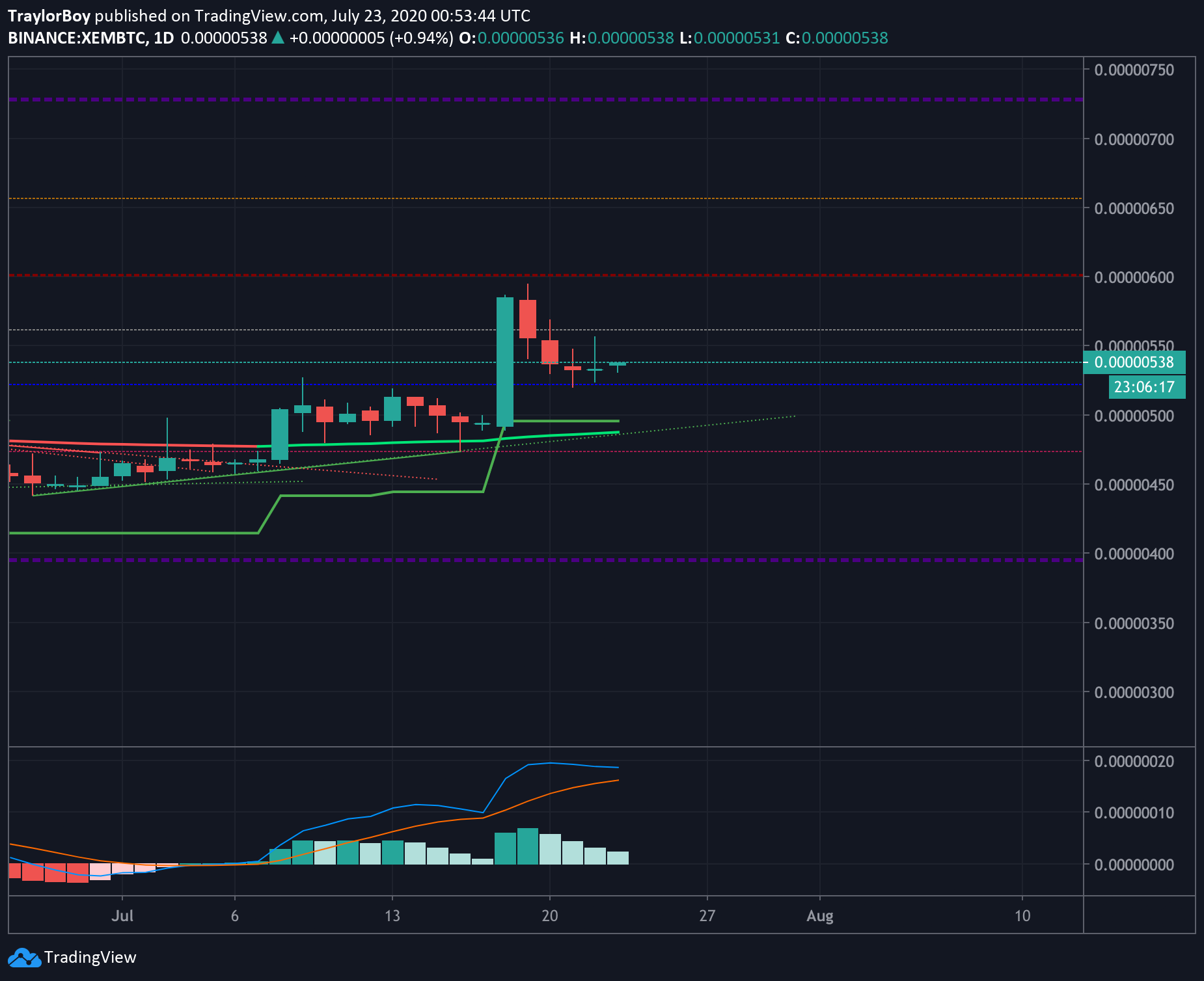This screenshot has width=1204, height=981.
Task: Click the 10 date label on time axis
Action: coord(1022,916)
